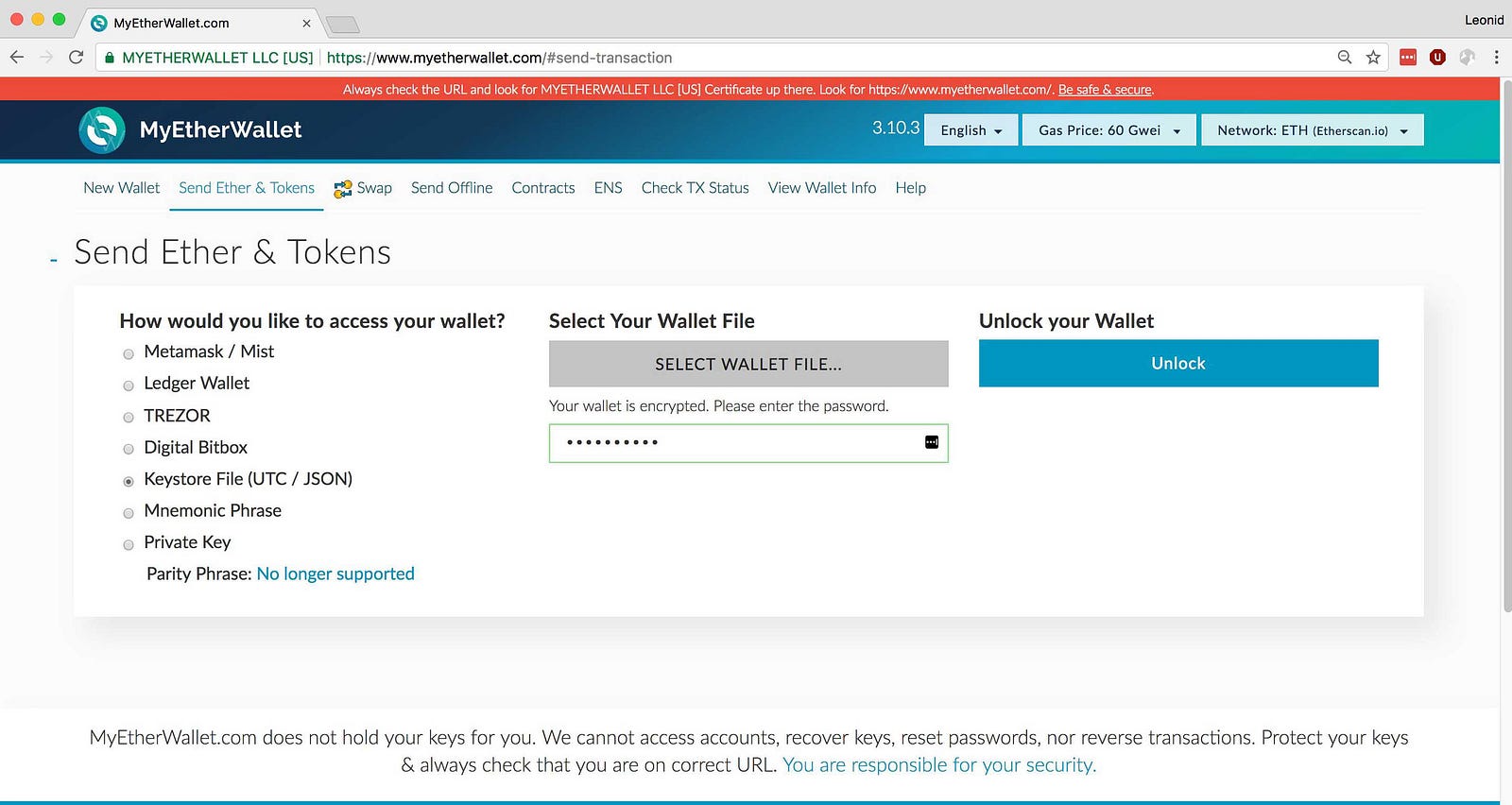
Task: Open the Send Offline tab
Action: pos(452,188)
